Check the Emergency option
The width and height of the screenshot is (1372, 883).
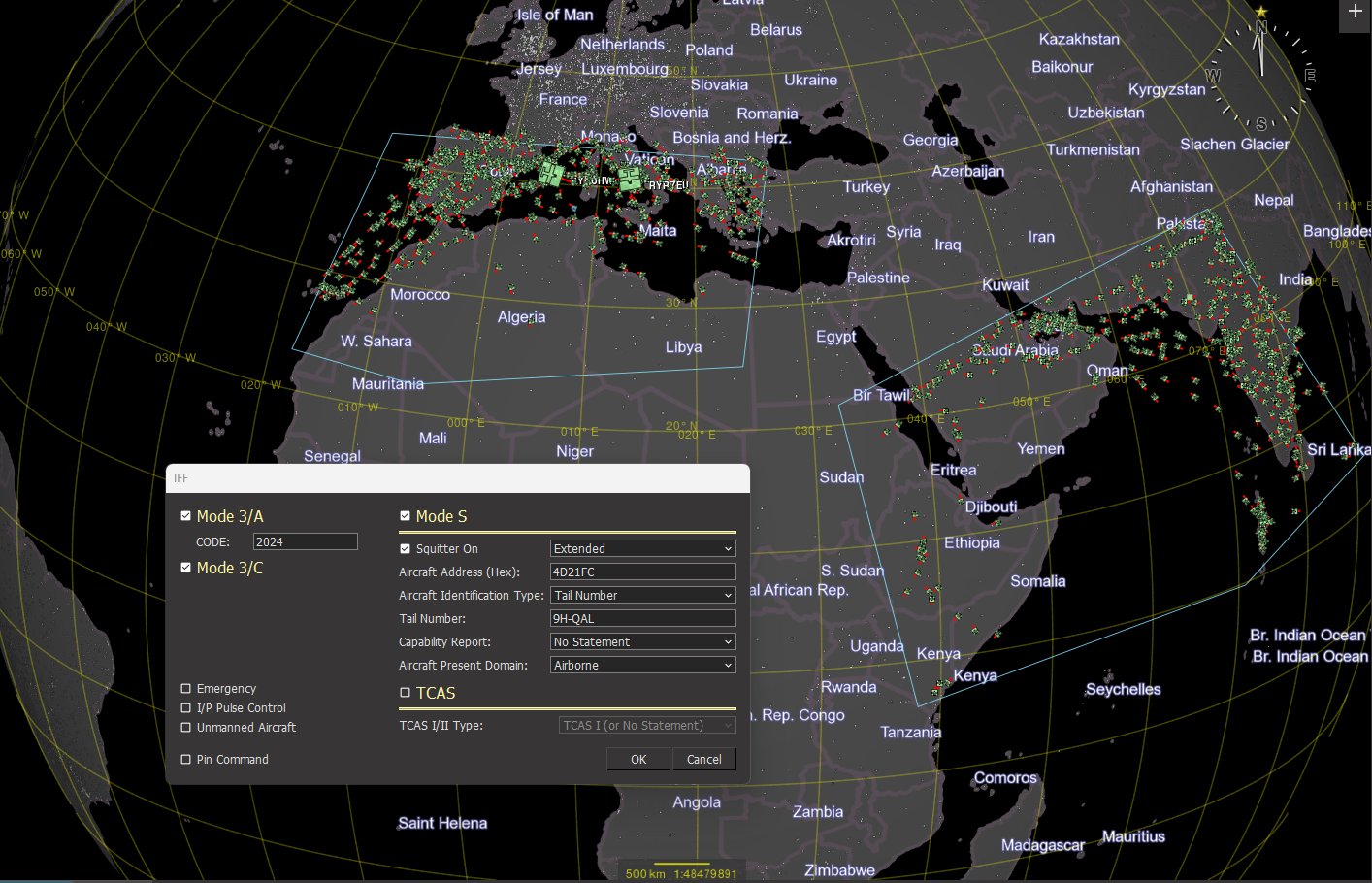(x=186, y=689)
